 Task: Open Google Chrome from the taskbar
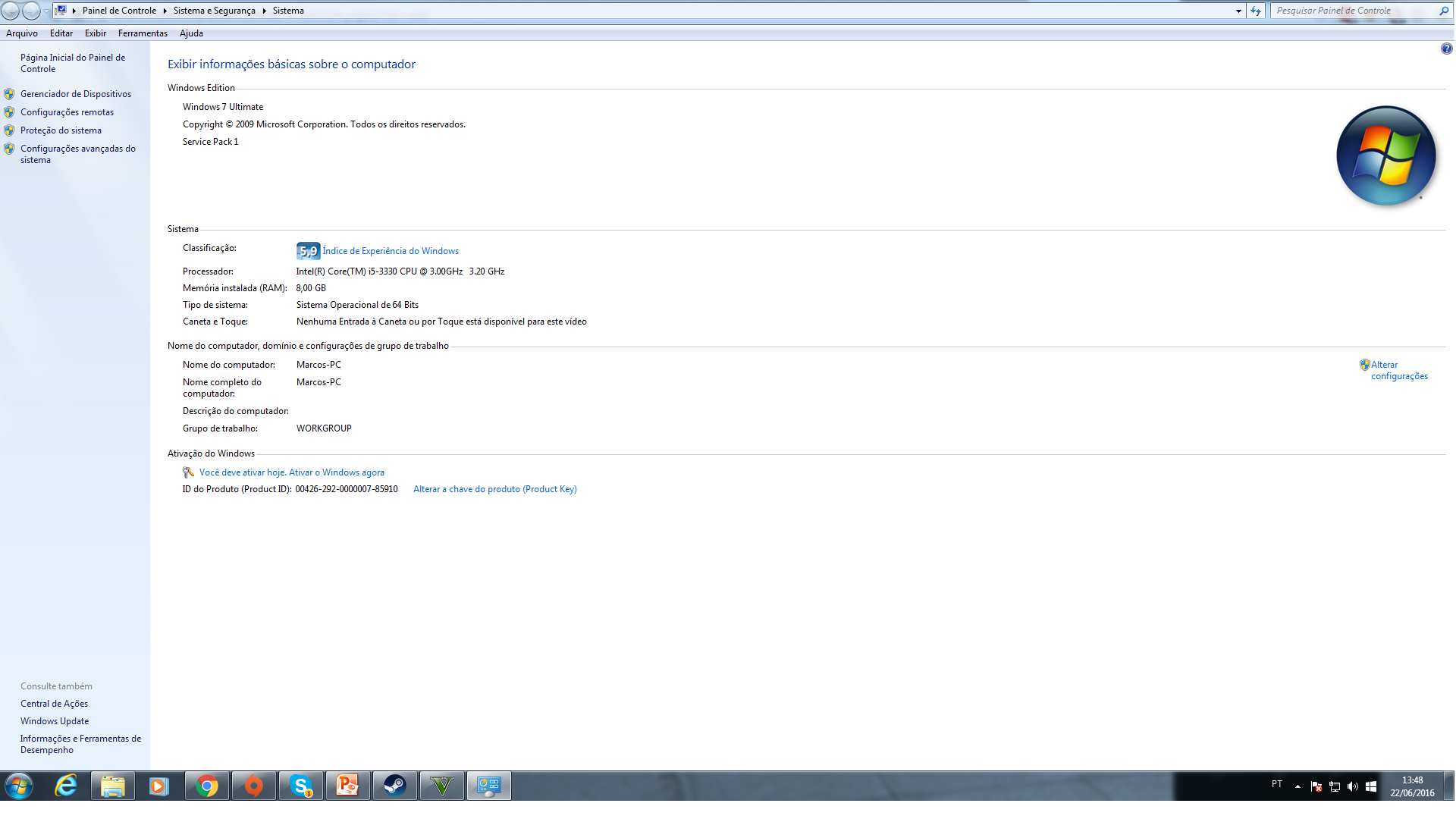tap(206, 786)
